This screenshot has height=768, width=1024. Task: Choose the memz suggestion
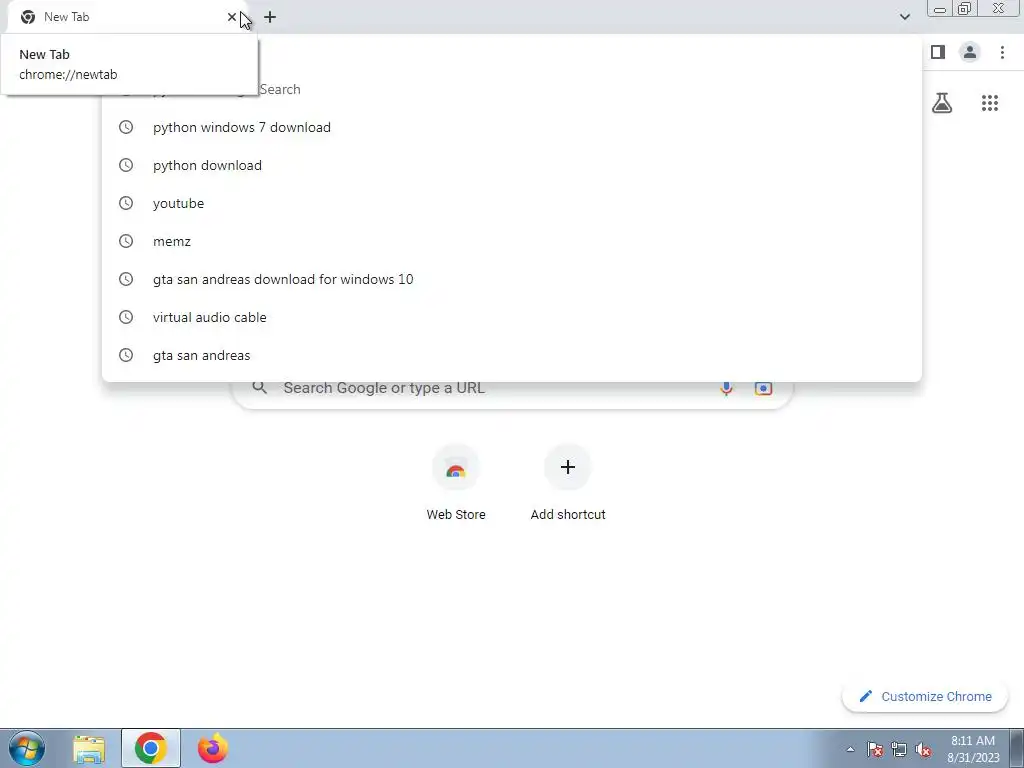point(511,241)
